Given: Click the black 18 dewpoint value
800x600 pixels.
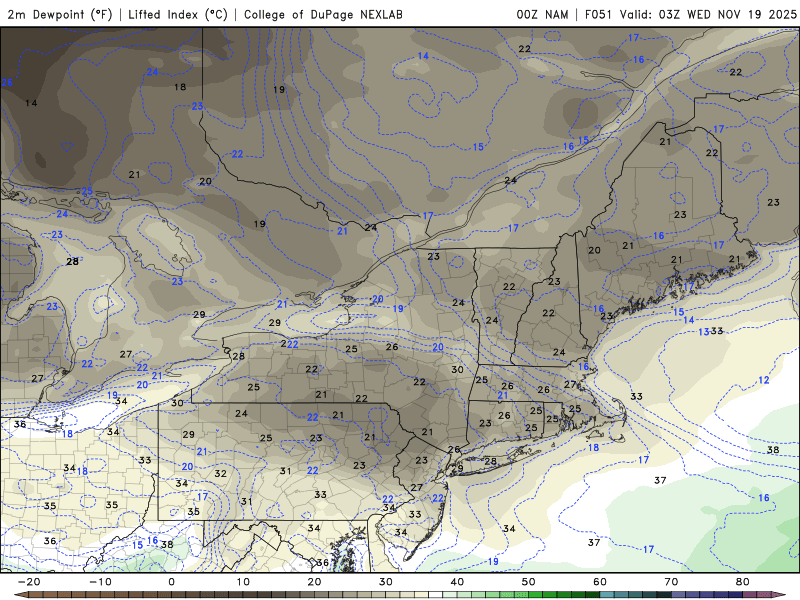Looking at the screenshot, I should [180, 87].
